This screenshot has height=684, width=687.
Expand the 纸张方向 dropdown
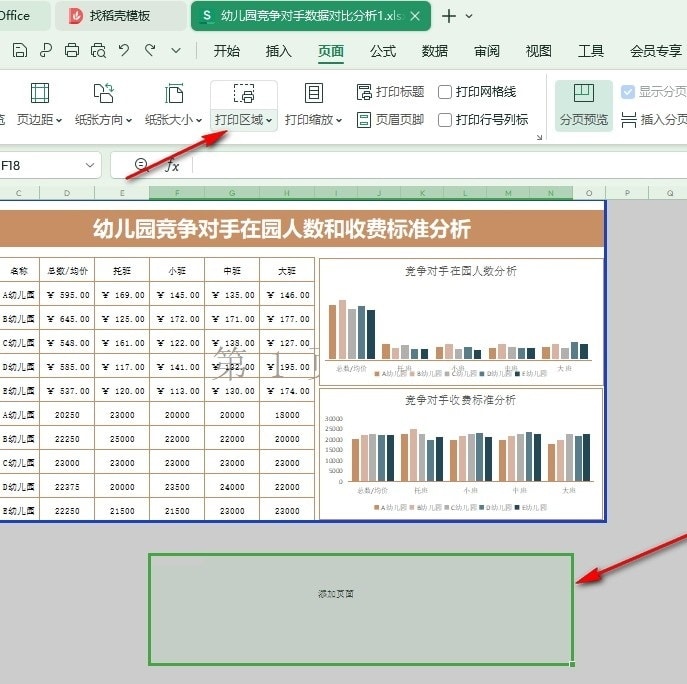pos(103,120)
